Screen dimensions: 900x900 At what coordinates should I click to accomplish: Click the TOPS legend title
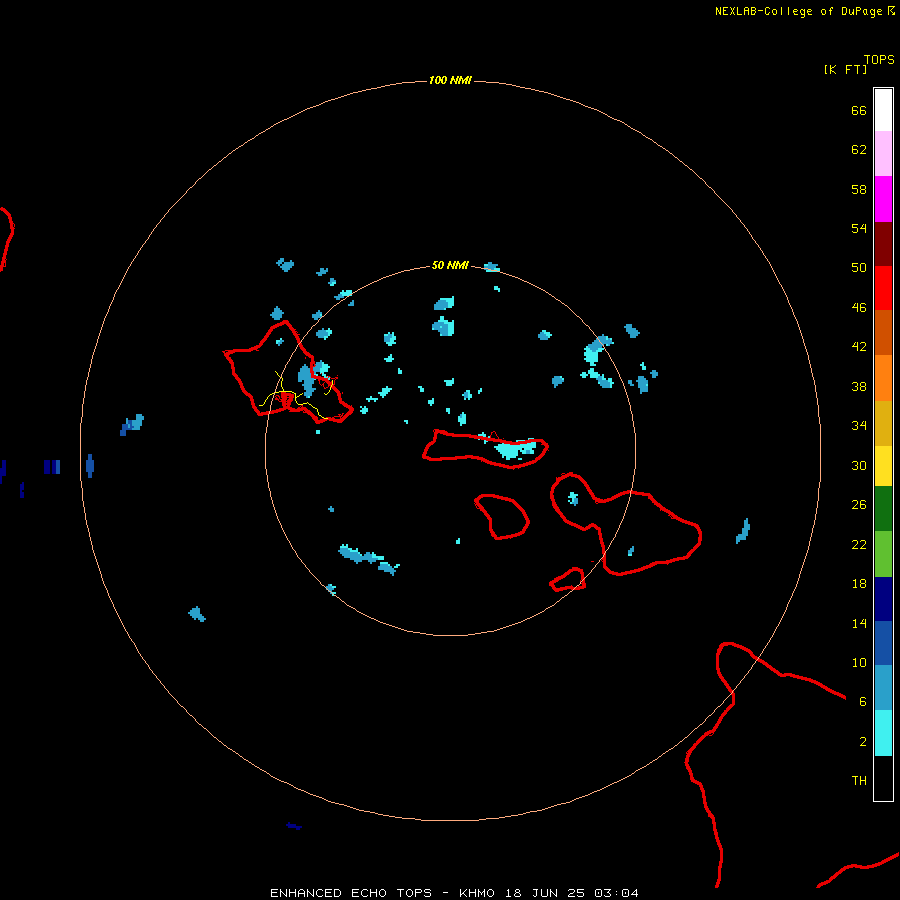879,59
